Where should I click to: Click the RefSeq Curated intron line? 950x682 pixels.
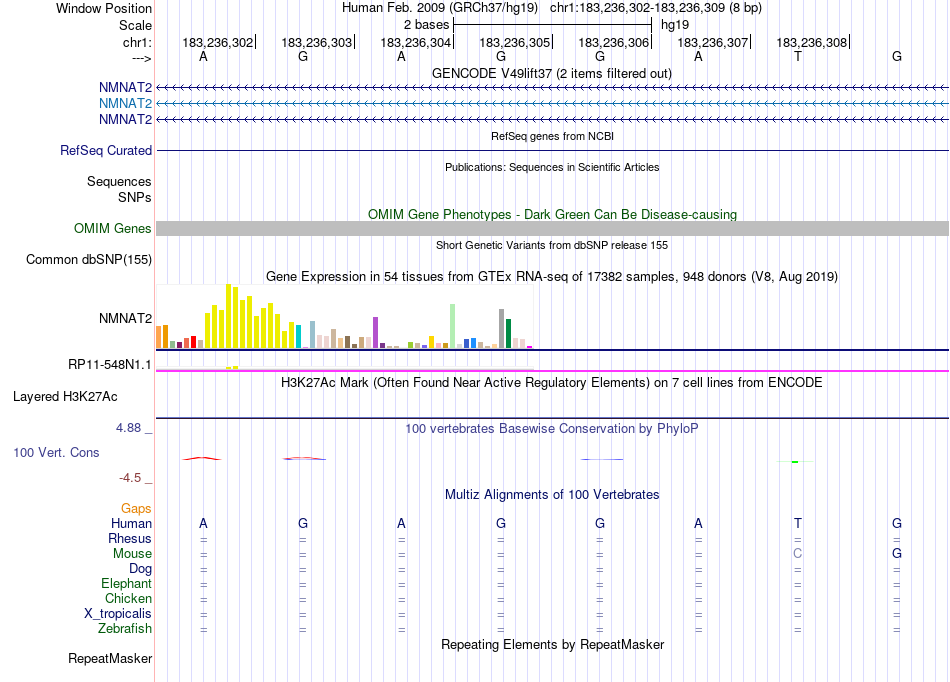click(x=552, y=150)
